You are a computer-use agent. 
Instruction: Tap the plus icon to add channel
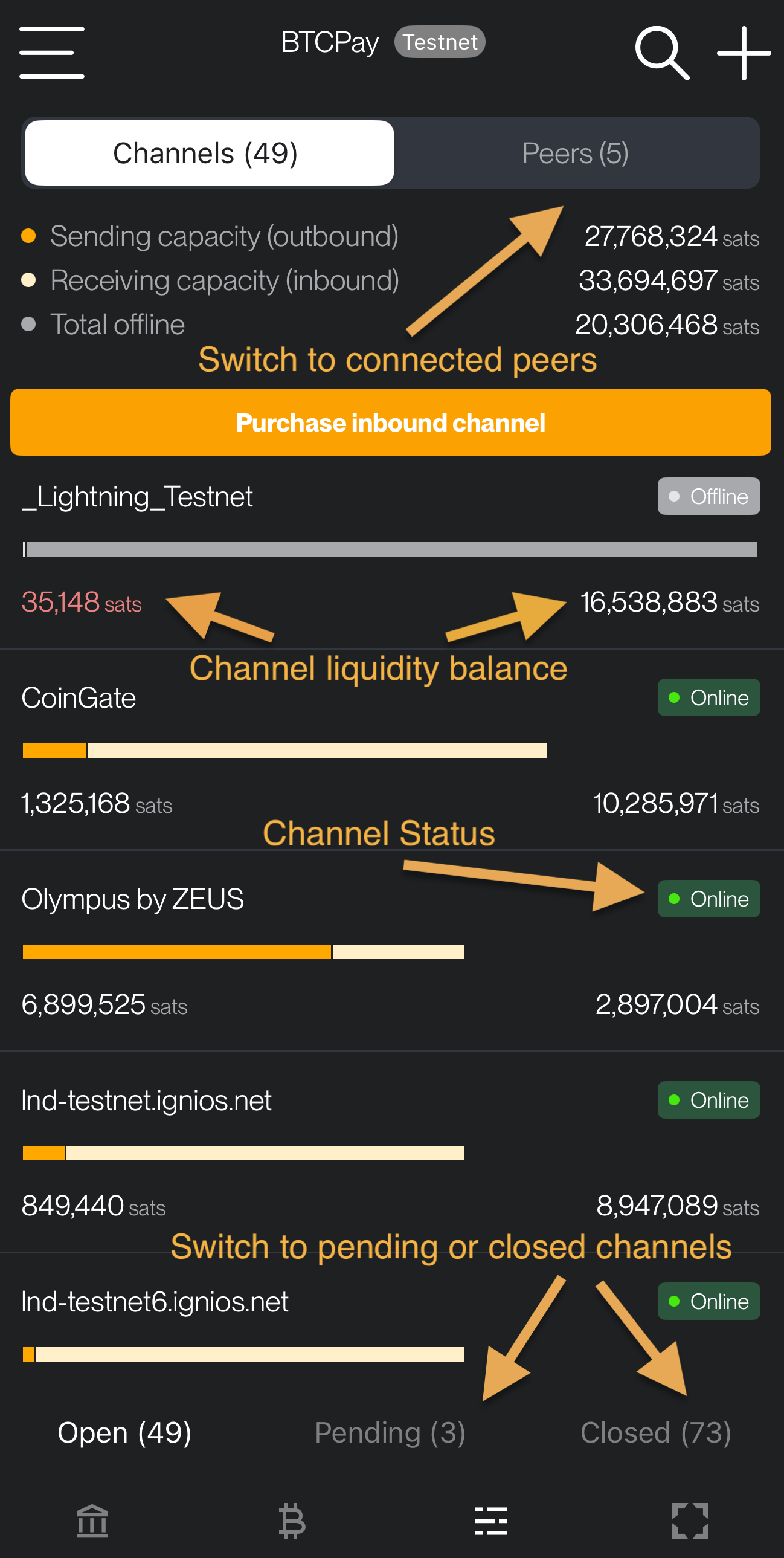(743, 53)
